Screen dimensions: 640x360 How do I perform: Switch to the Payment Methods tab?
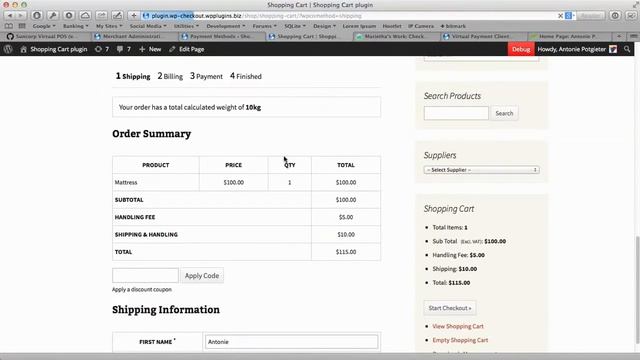(221, 36)
